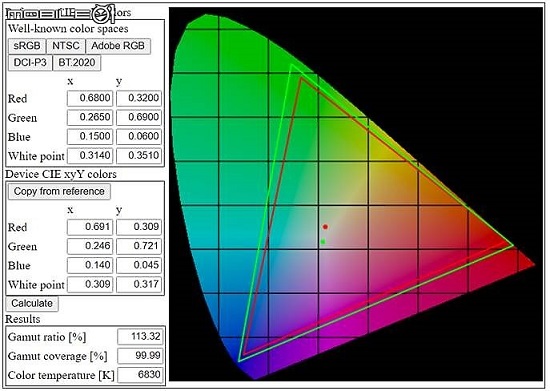Viewport: 550px width, 391px height.
Task: Pick the BT.2020 color space
Action: tap(77, 63)
